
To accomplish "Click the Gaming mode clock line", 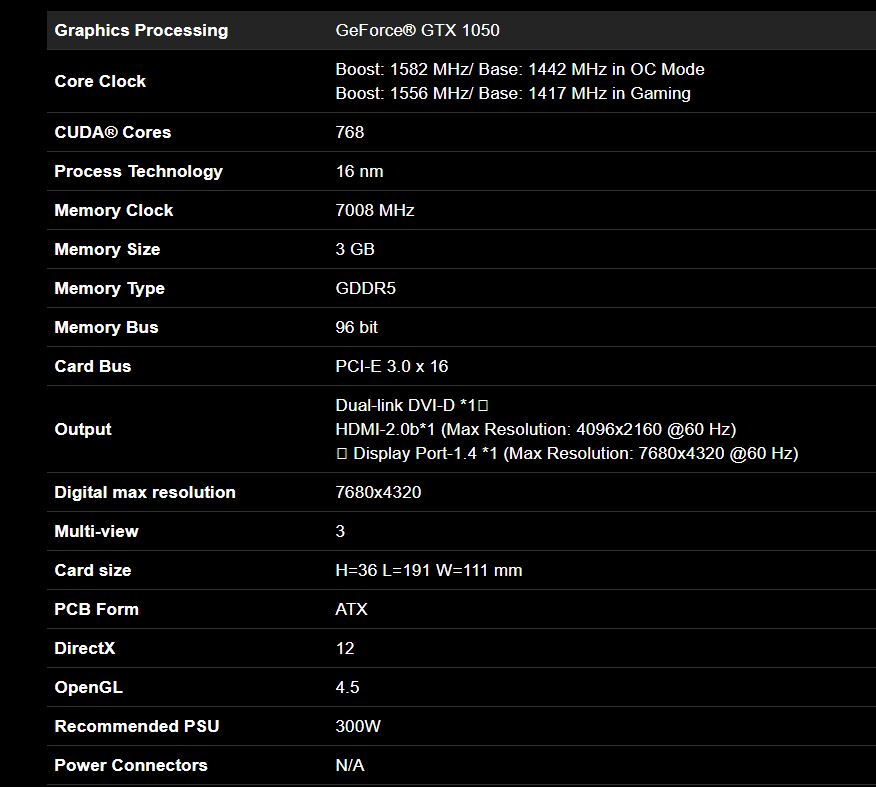I will tap(513, 93).
